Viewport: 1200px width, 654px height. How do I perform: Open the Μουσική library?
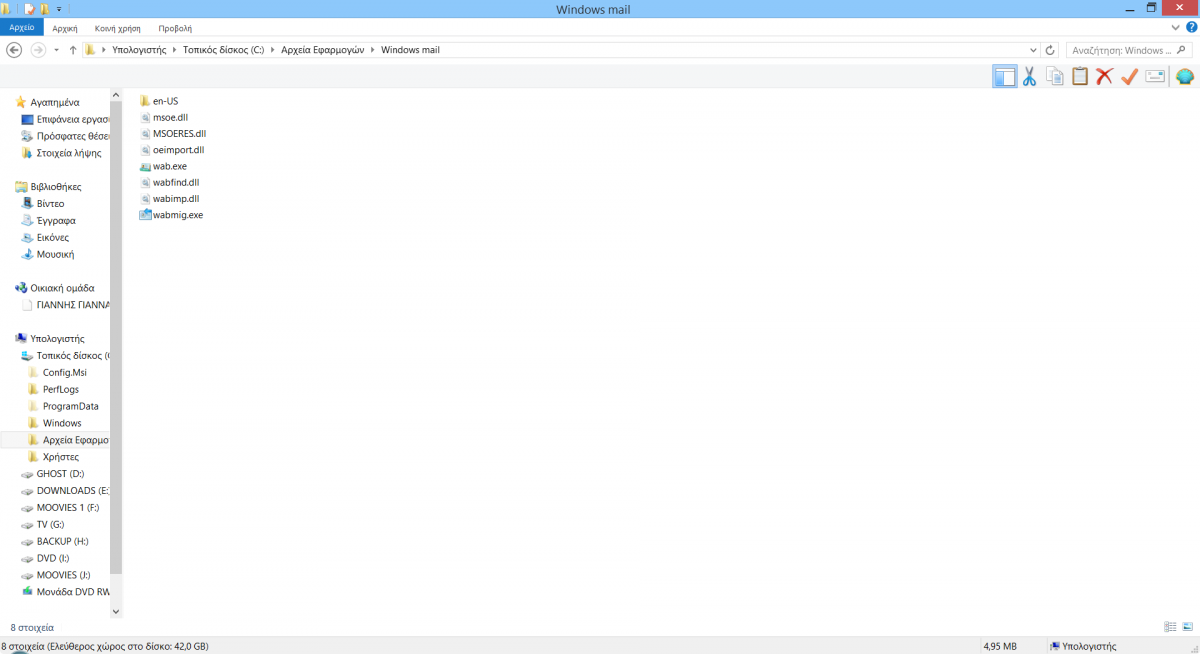48,254
